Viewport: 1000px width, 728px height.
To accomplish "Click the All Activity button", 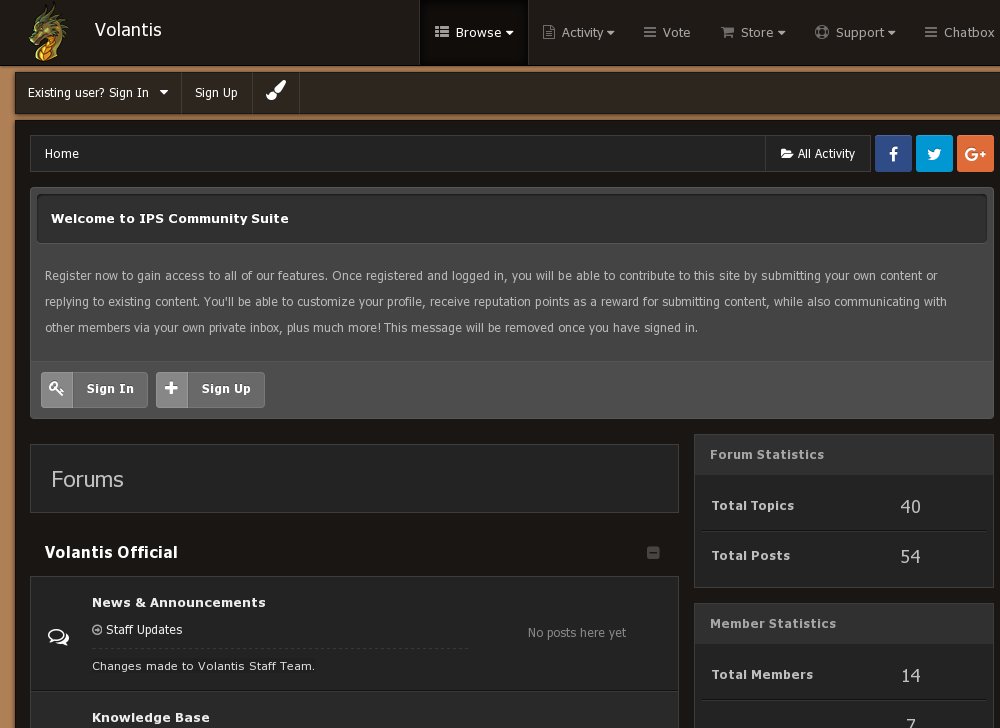I will point(818,154).
